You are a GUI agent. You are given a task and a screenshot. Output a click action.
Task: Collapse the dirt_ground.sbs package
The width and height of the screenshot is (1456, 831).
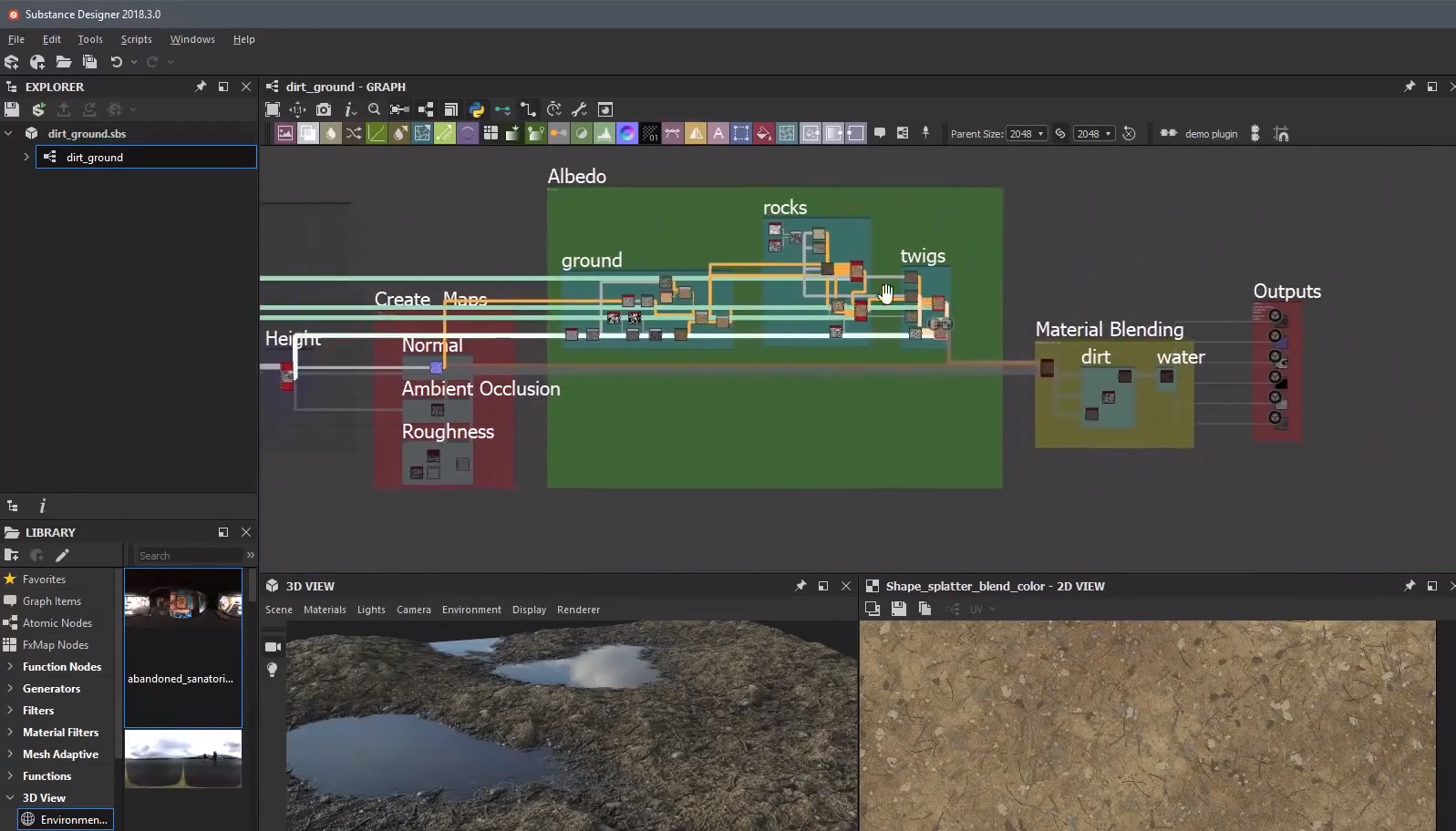[9, 133]
